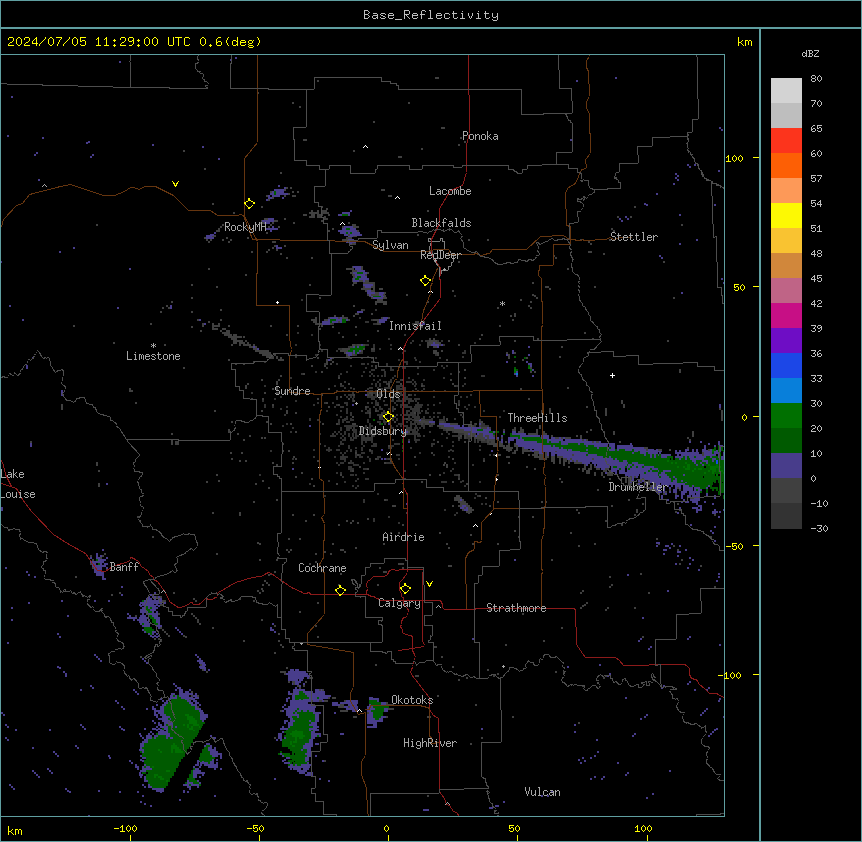862x842 pixels.
Task: Click the Banff label
Action: click(124, 567)
